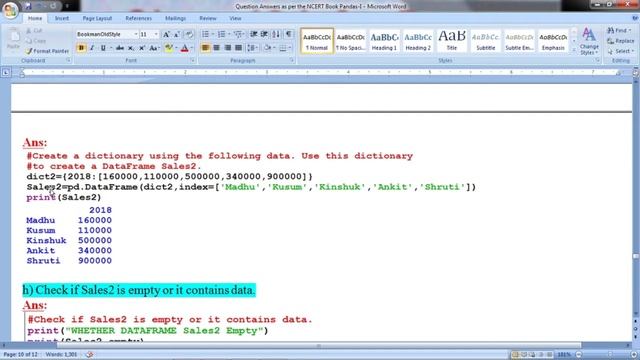
Task: Click the zoom slider handle
Action: coord(610,355)
